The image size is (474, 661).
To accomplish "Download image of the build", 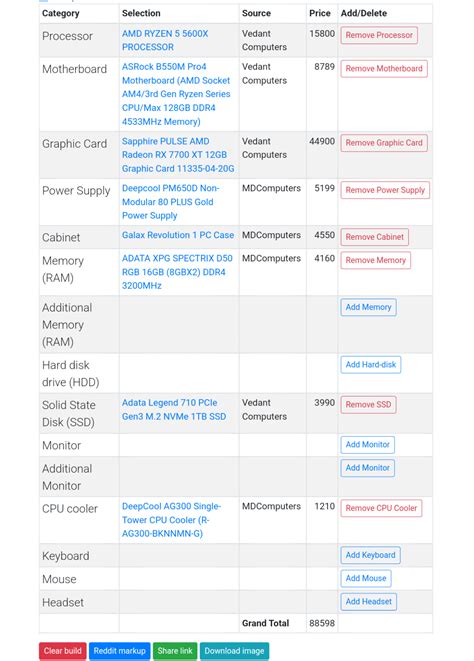I will (234, 651).
